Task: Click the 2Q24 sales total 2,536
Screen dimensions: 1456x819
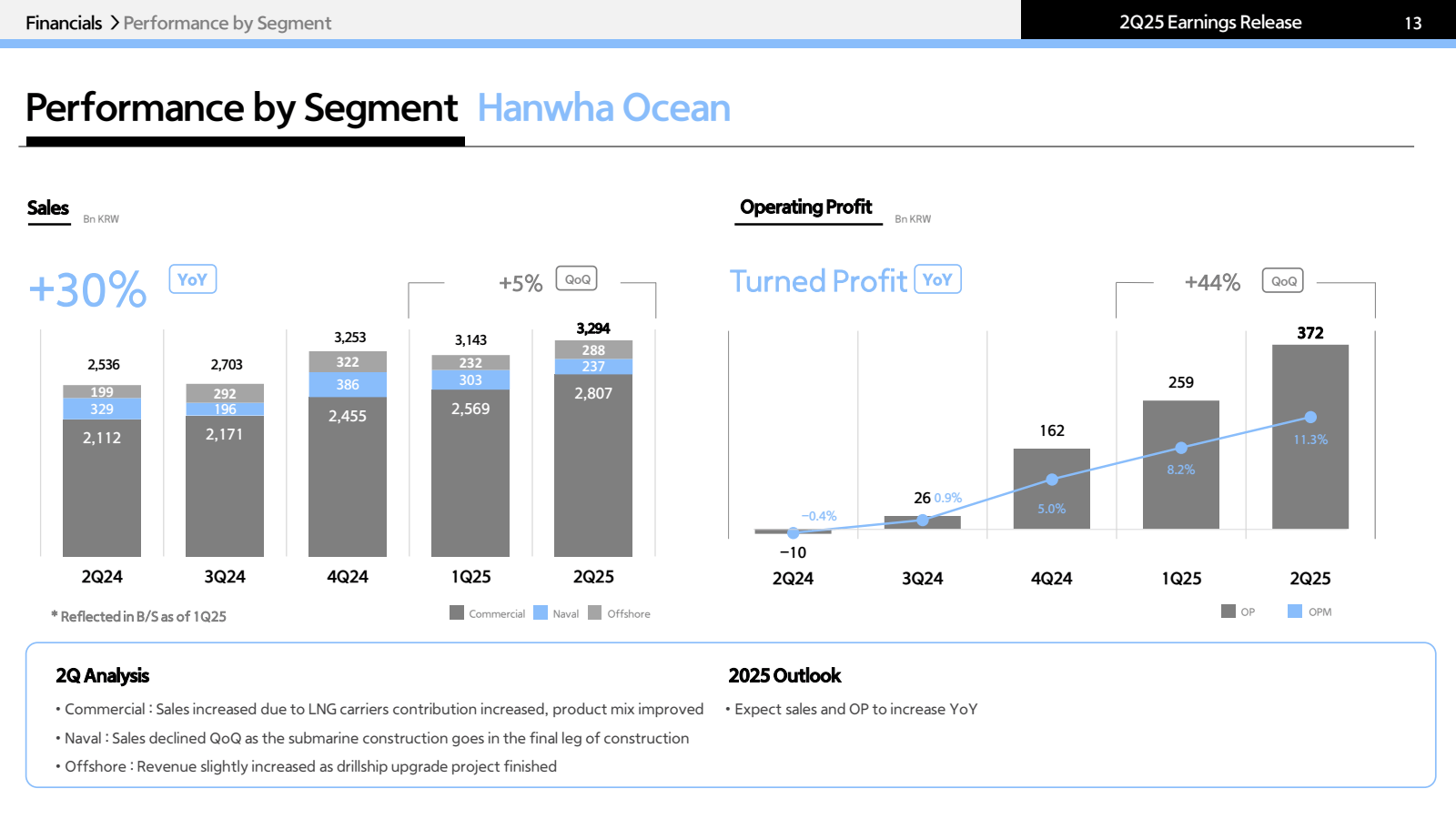Action: click(104, 365)
